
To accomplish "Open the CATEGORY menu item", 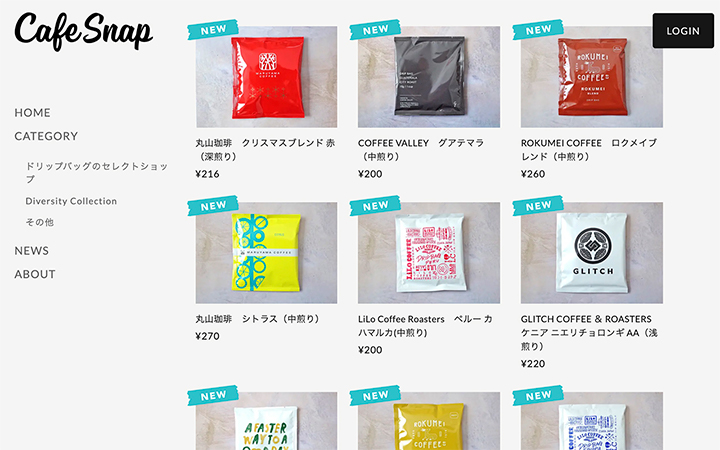I will [46, 136].
